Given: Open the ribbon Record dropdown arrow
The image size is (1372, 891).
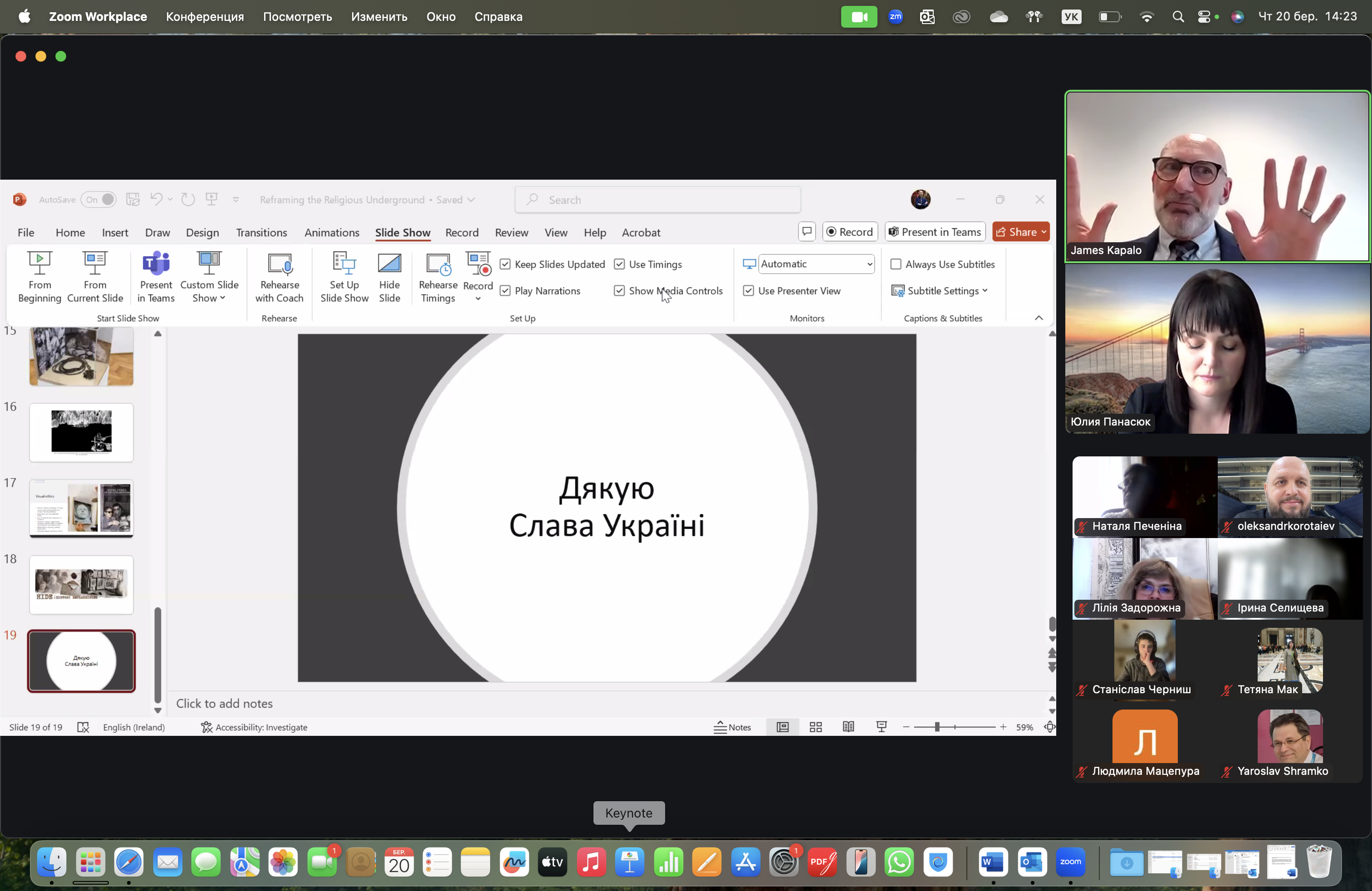Looking at the screenshot, I should point(478,299).
